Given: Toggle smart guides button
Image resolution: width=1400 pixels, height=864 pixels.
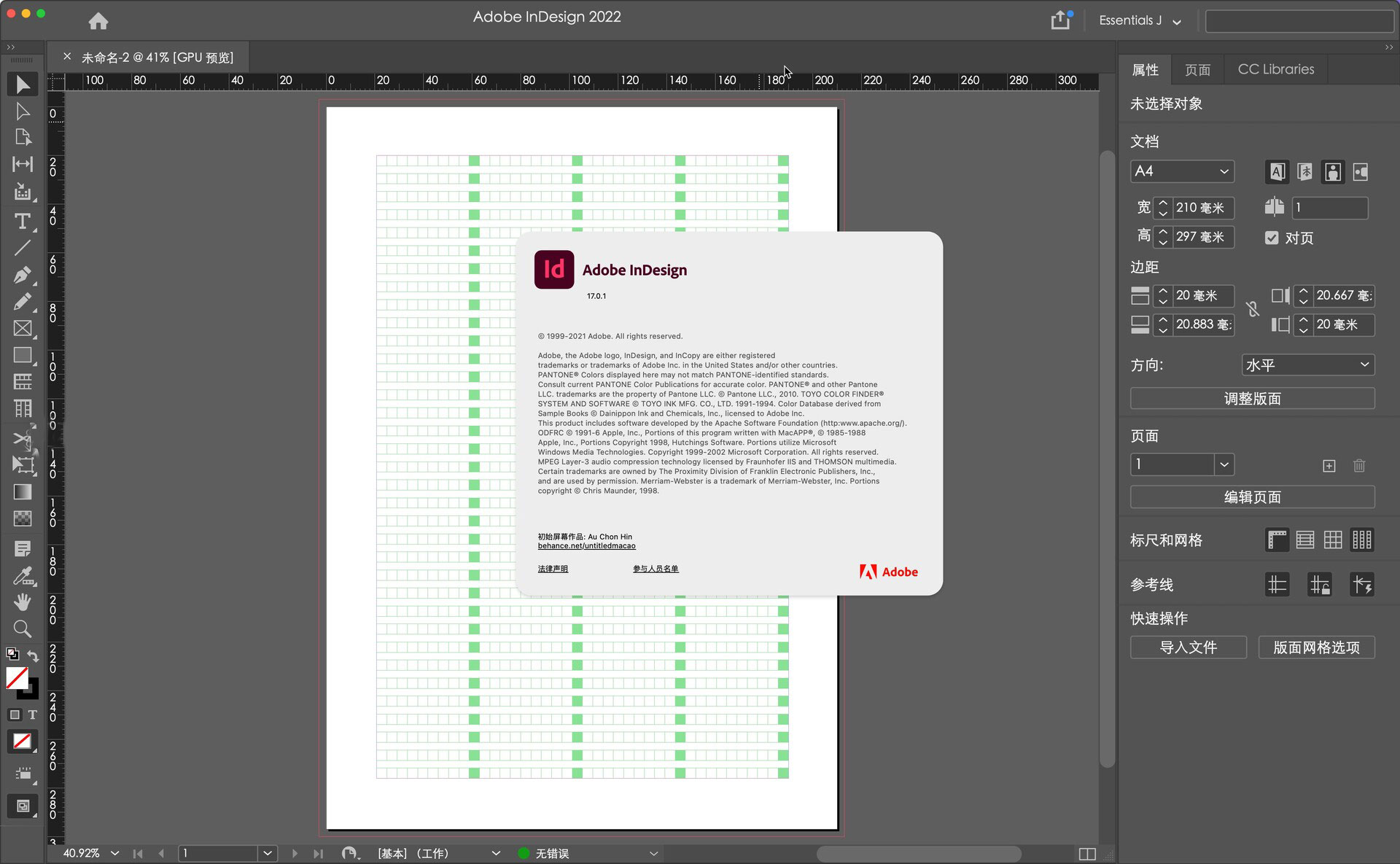Looking at the screenshot, I should [1361, 585].
